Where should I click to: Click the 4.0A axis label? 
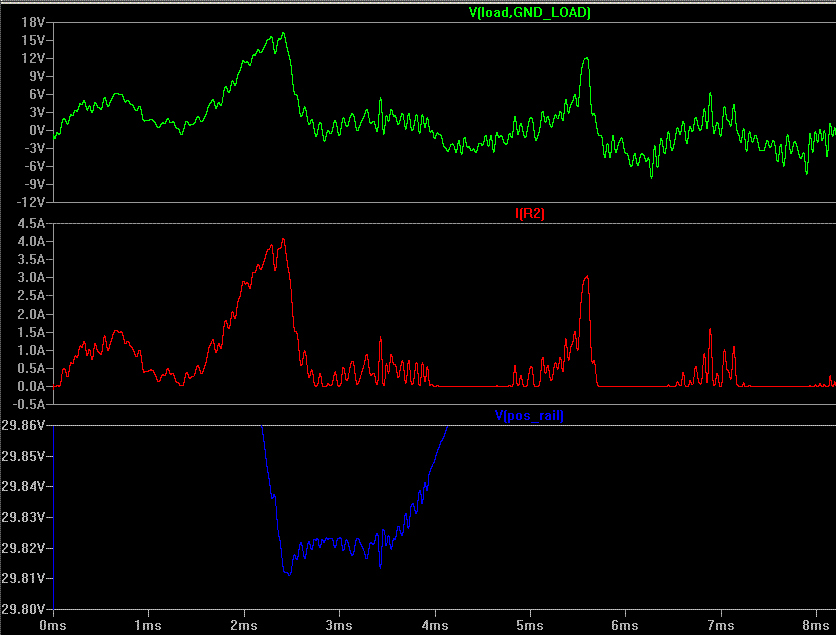tap(31, 242)
